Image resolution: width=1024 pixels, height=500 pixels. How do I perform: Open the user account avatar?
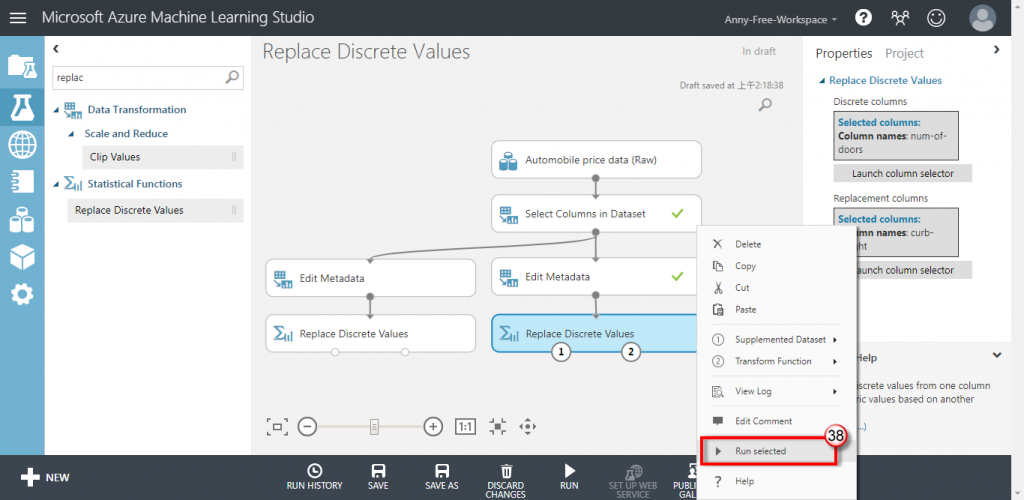pyautogui.click(x=982, y=18)
